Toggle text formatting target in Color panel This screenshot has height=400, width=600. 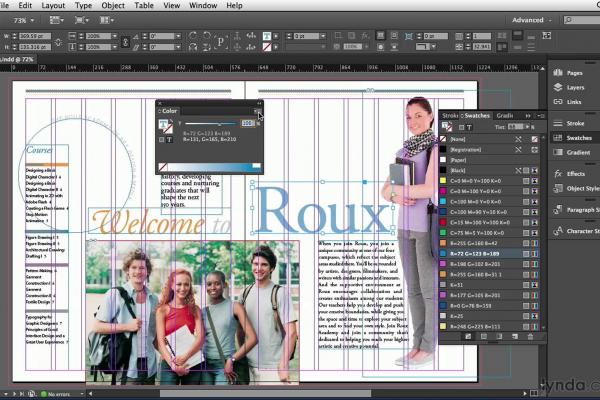point(170,140)
